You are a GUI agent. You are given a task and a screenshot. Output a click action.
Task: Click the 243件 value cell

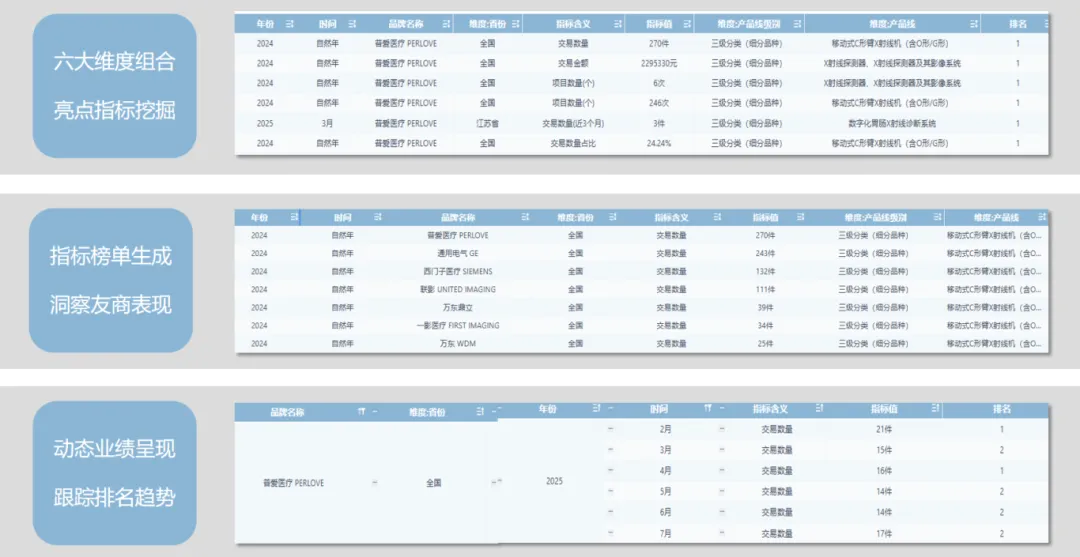point(765,253)
